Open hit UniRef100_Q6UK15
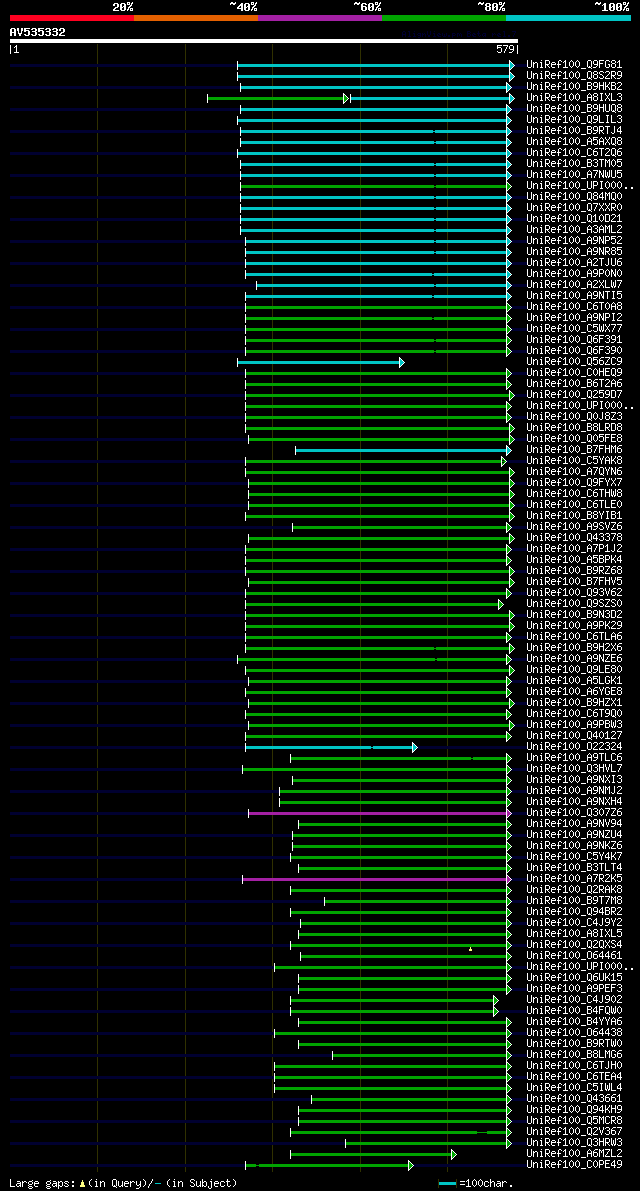 [x=574, y=978]
